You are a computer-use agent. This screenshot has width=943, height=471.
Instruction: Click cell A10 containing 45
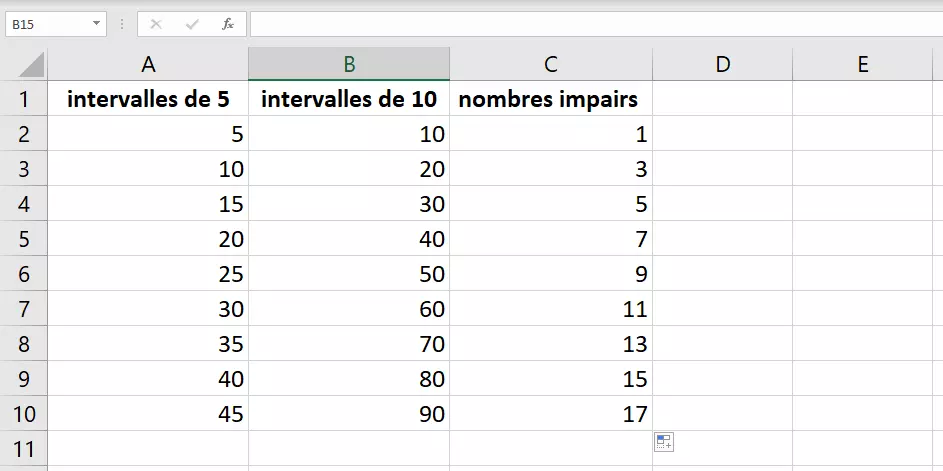click(x=148, y=413)
